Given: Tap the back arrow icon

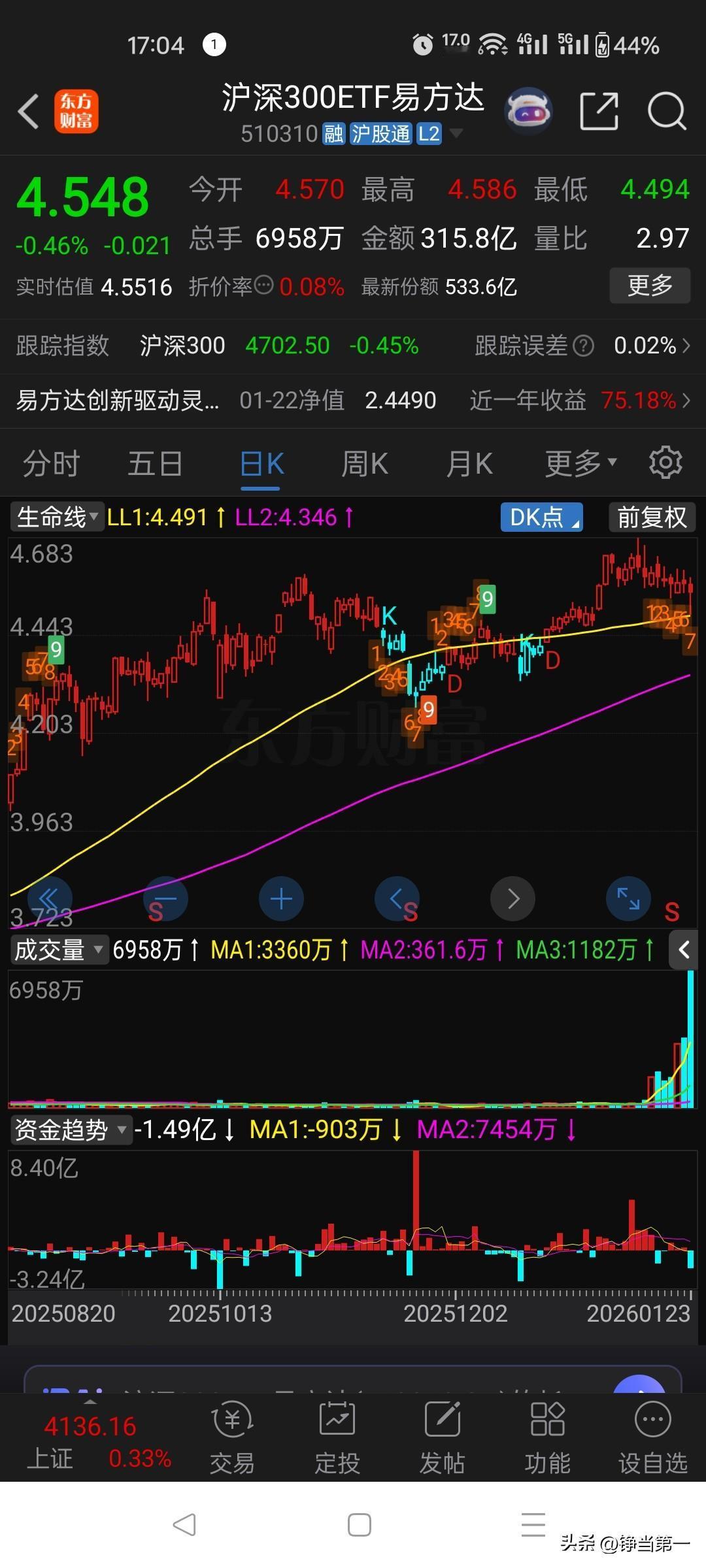Looking at the screenshot, I should [28, 111].
